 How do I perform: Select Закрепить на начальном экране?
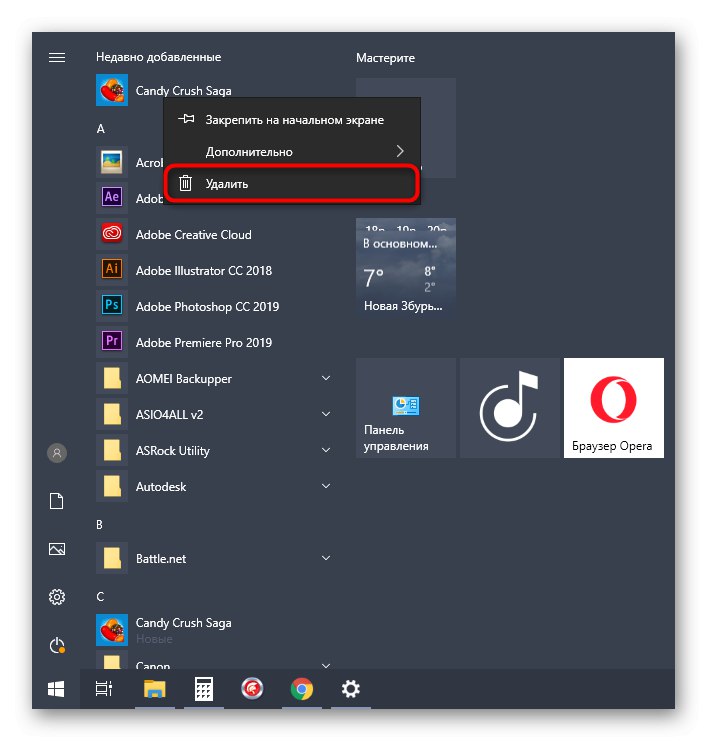click(292, 120)
